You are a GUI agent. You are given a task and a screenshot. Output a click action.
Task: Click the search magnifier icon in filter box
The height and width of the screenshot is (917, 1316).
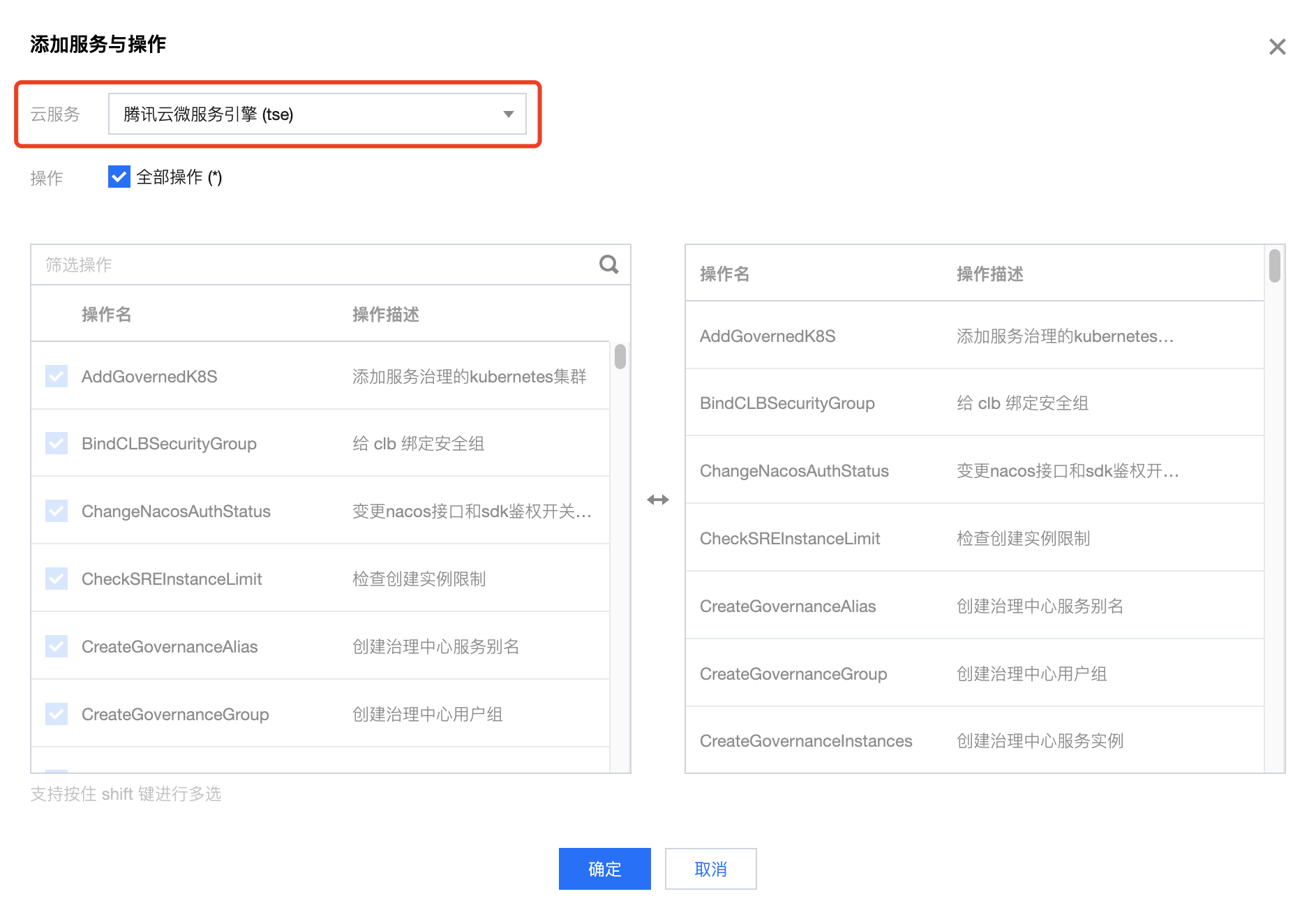tap(608, 264)
